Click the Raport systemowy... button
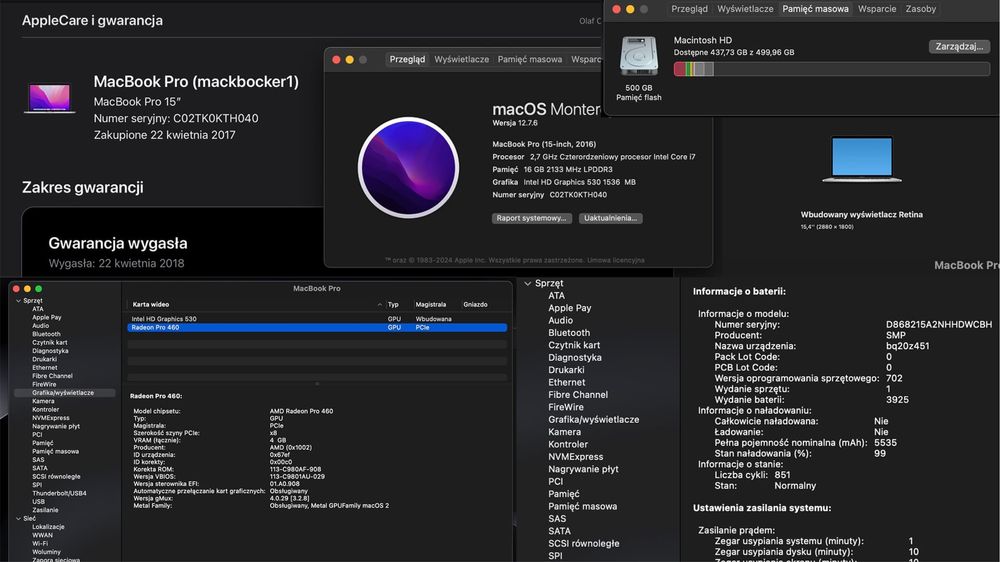This screenshot has height=562, width=1000. coord(531,218)
